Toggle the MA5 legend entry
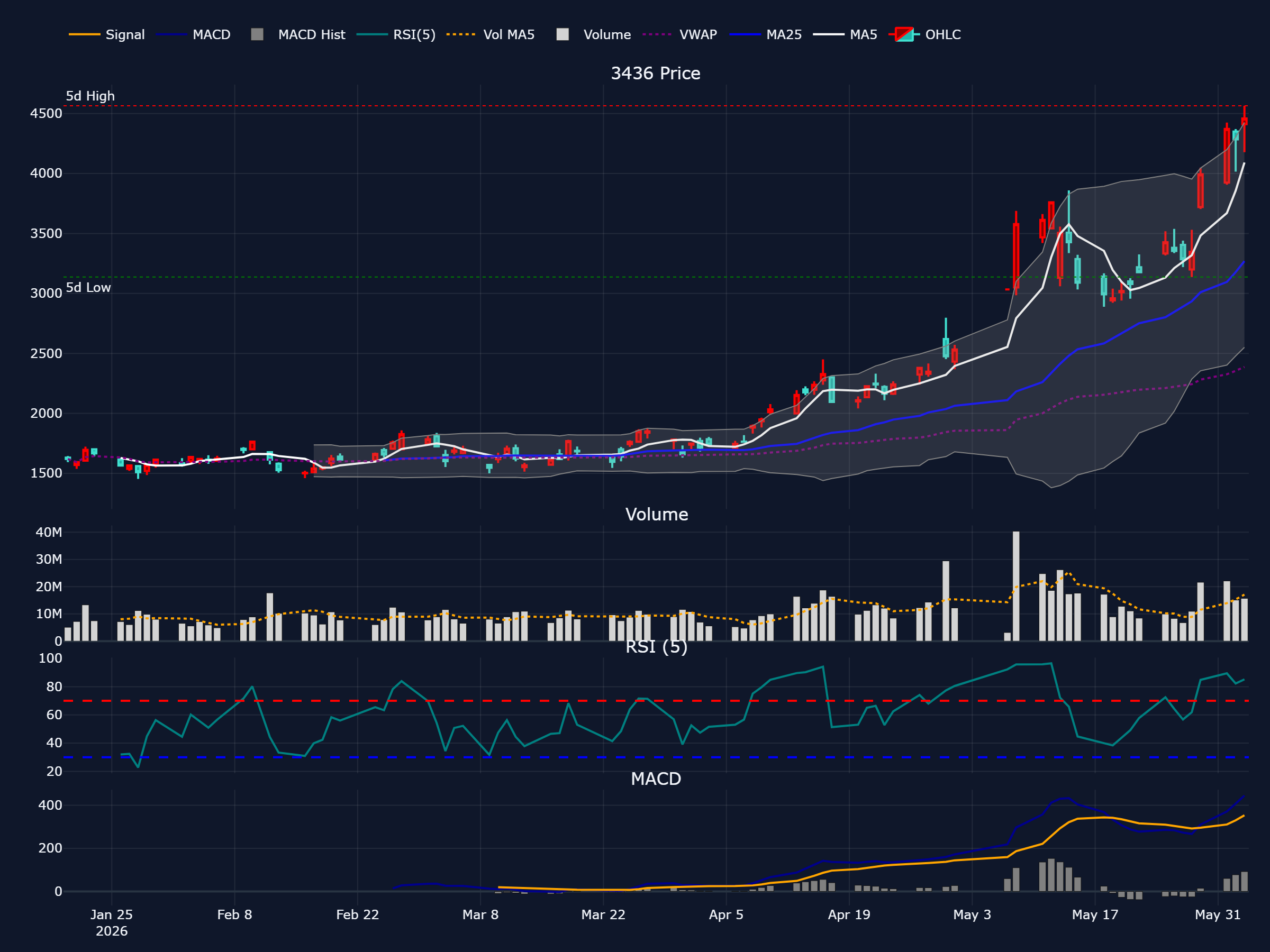This screenshot has height=952, width=1270. (845, 34)
